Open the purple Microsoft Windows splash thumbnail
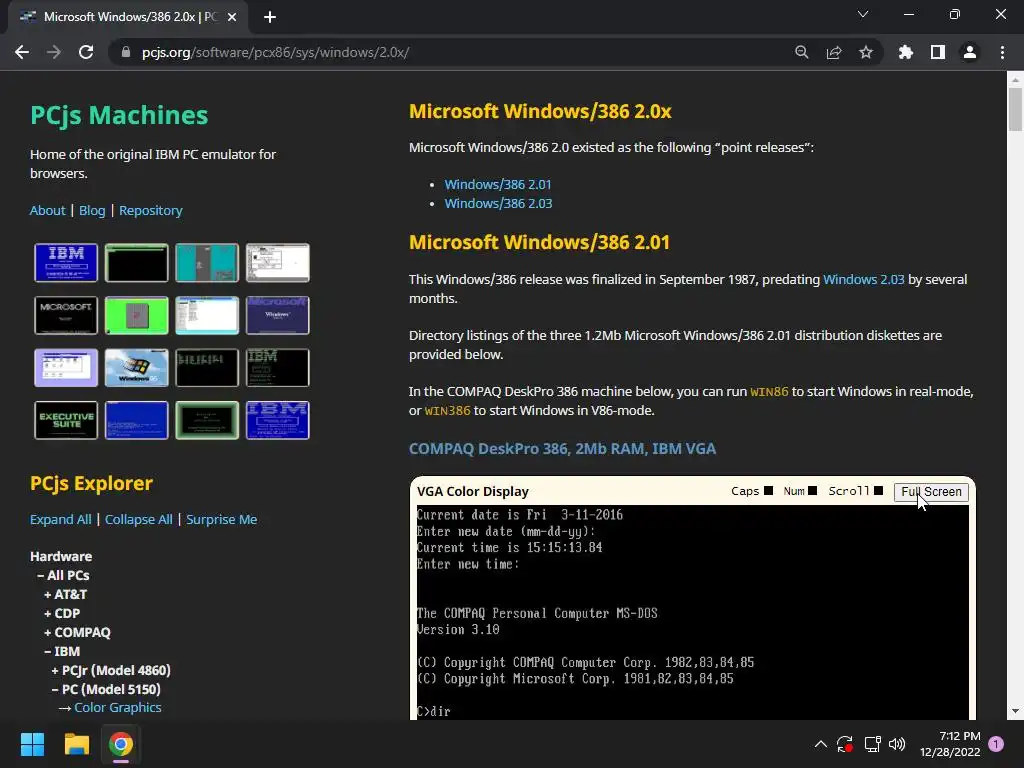This screenshot has width=1024, height=768. tap(278, 315)
